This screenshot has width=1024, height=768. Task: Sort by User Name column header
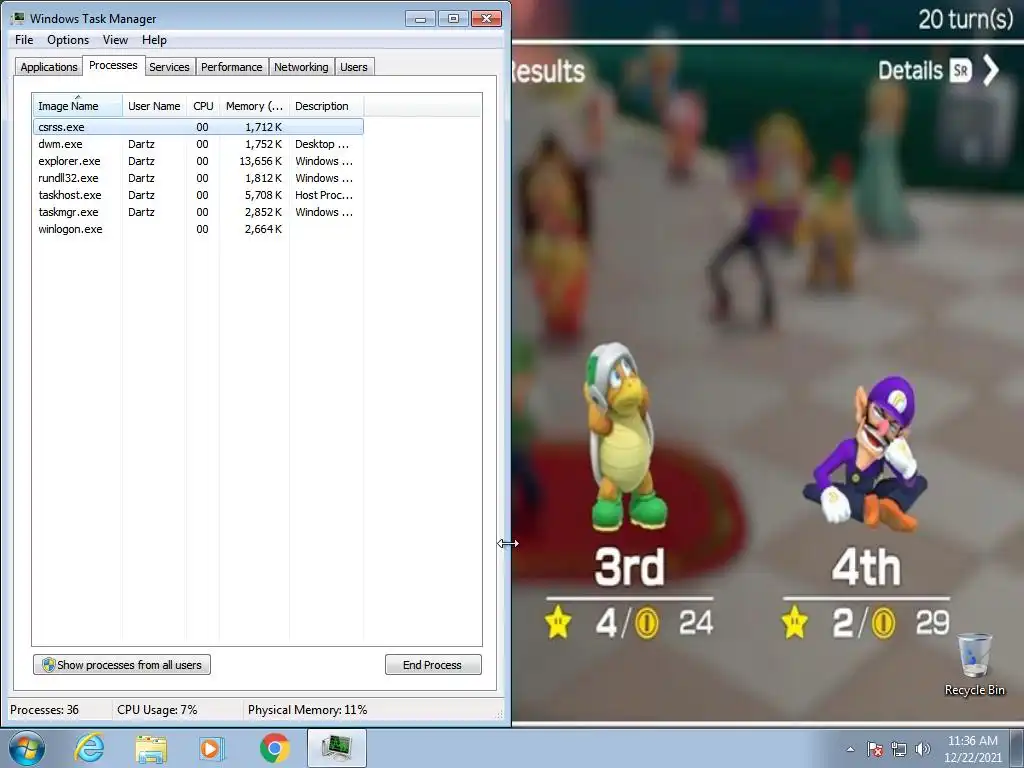click(x=154, y=106)
